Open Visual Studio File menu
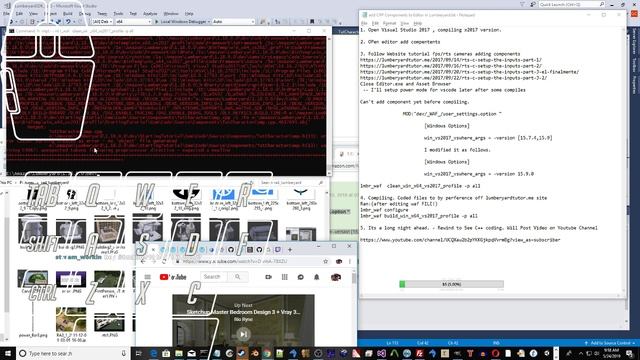The height and width of the screenshot is (360, 640). tap(6, 13)
